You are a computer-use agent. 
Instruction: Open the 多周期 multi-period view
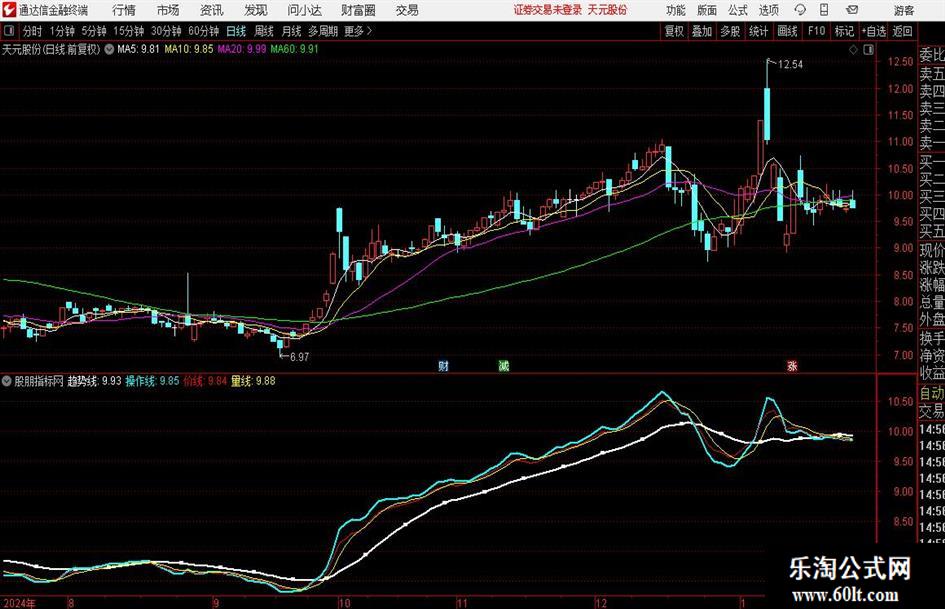point(322,31)
